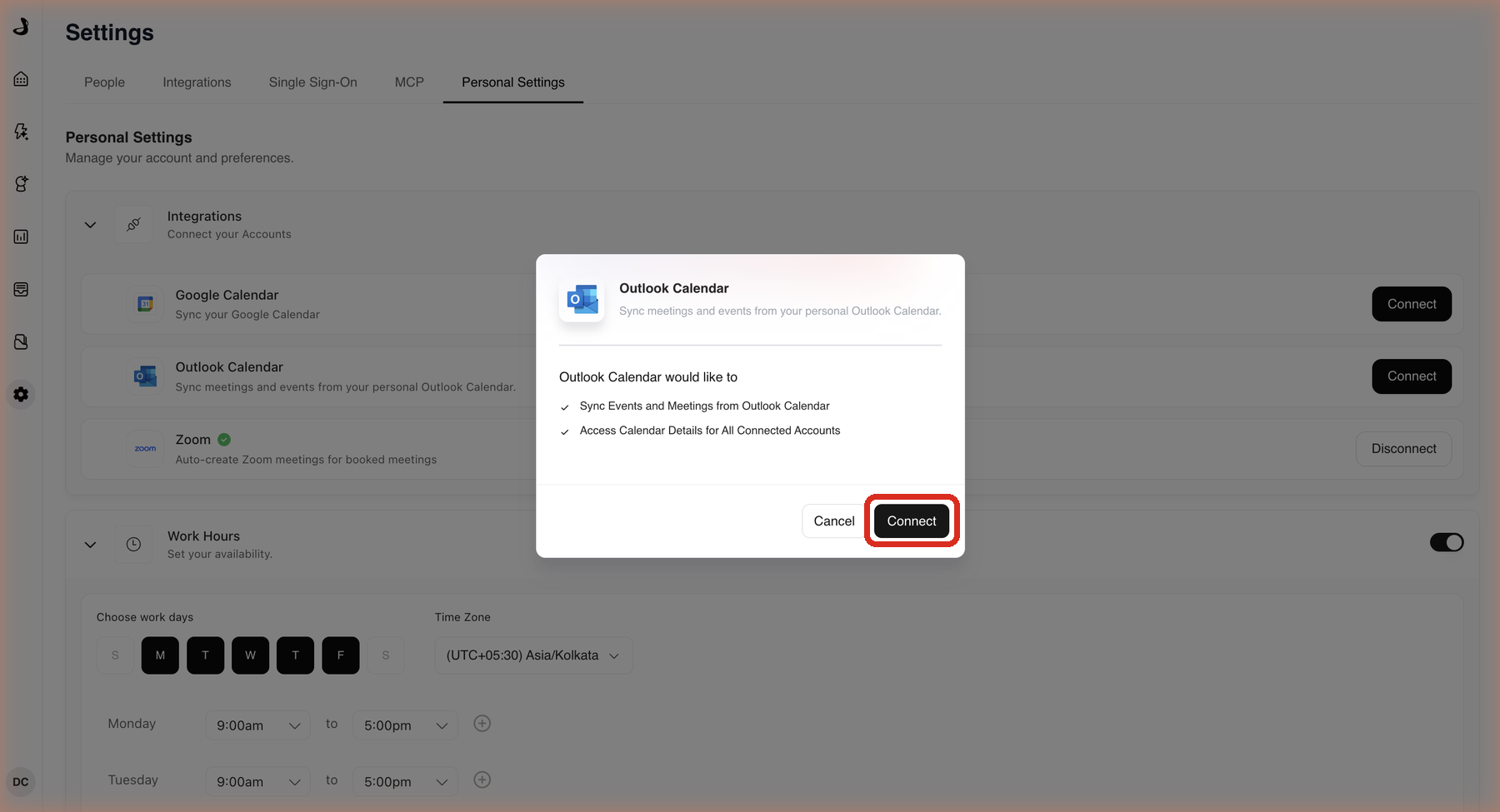Image resolution: width=1500 pixels, height=812 pixels.
Task: Add a time range for Monday
Action: (x=482, y=724)
